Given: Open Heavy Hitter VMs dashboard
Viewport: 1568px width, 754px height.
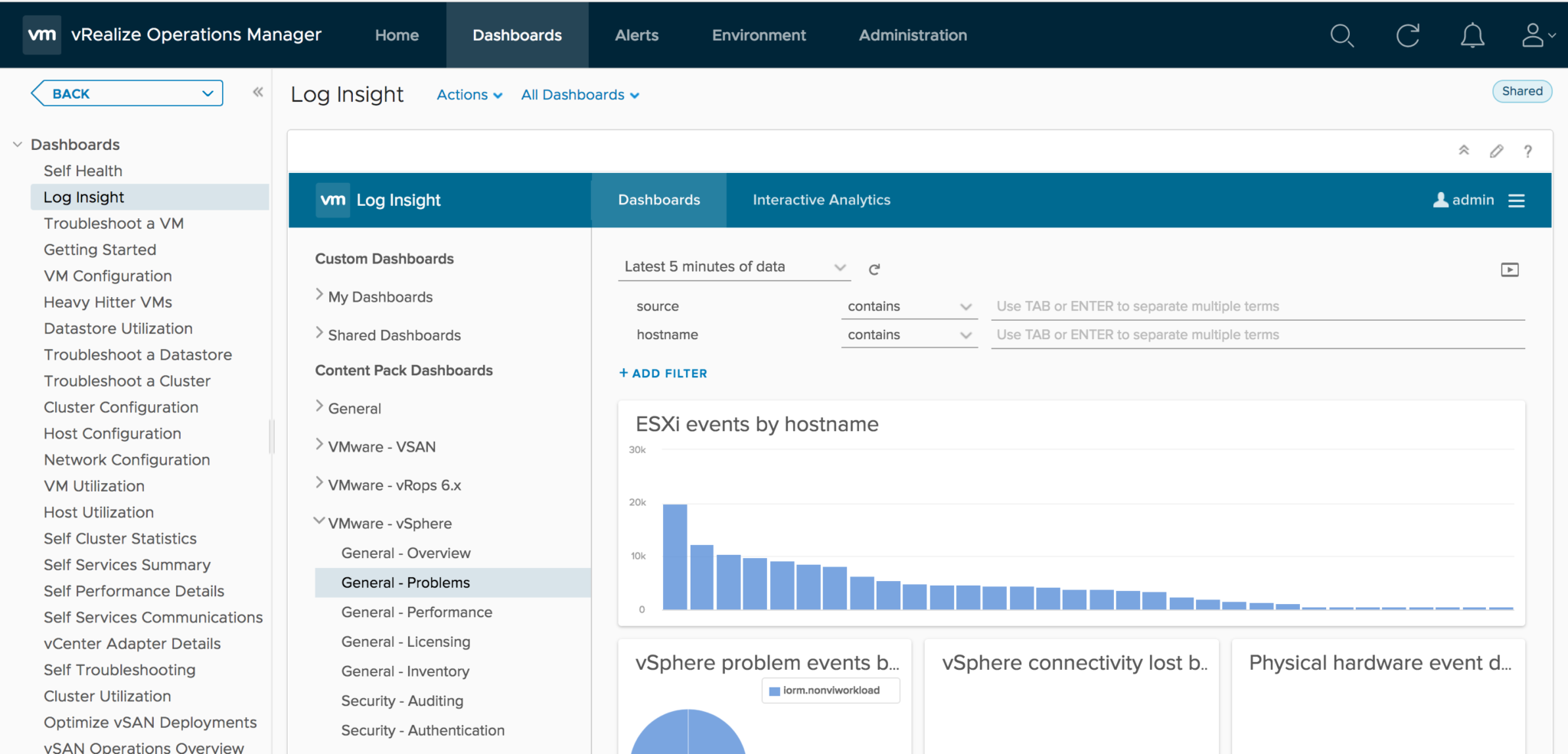Looking at the screenshot, I should coord(107,302).
